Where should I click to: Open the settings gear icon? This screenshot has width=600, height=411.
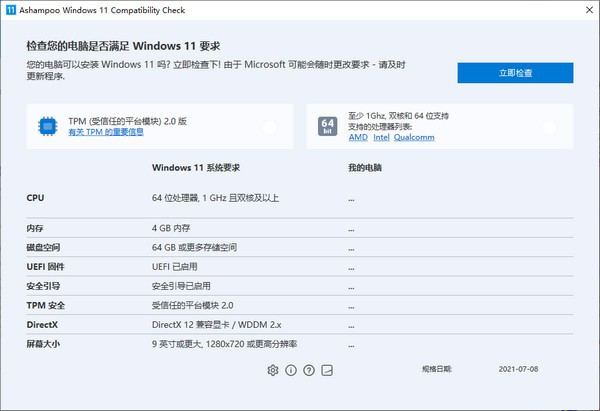pos(273,370)
